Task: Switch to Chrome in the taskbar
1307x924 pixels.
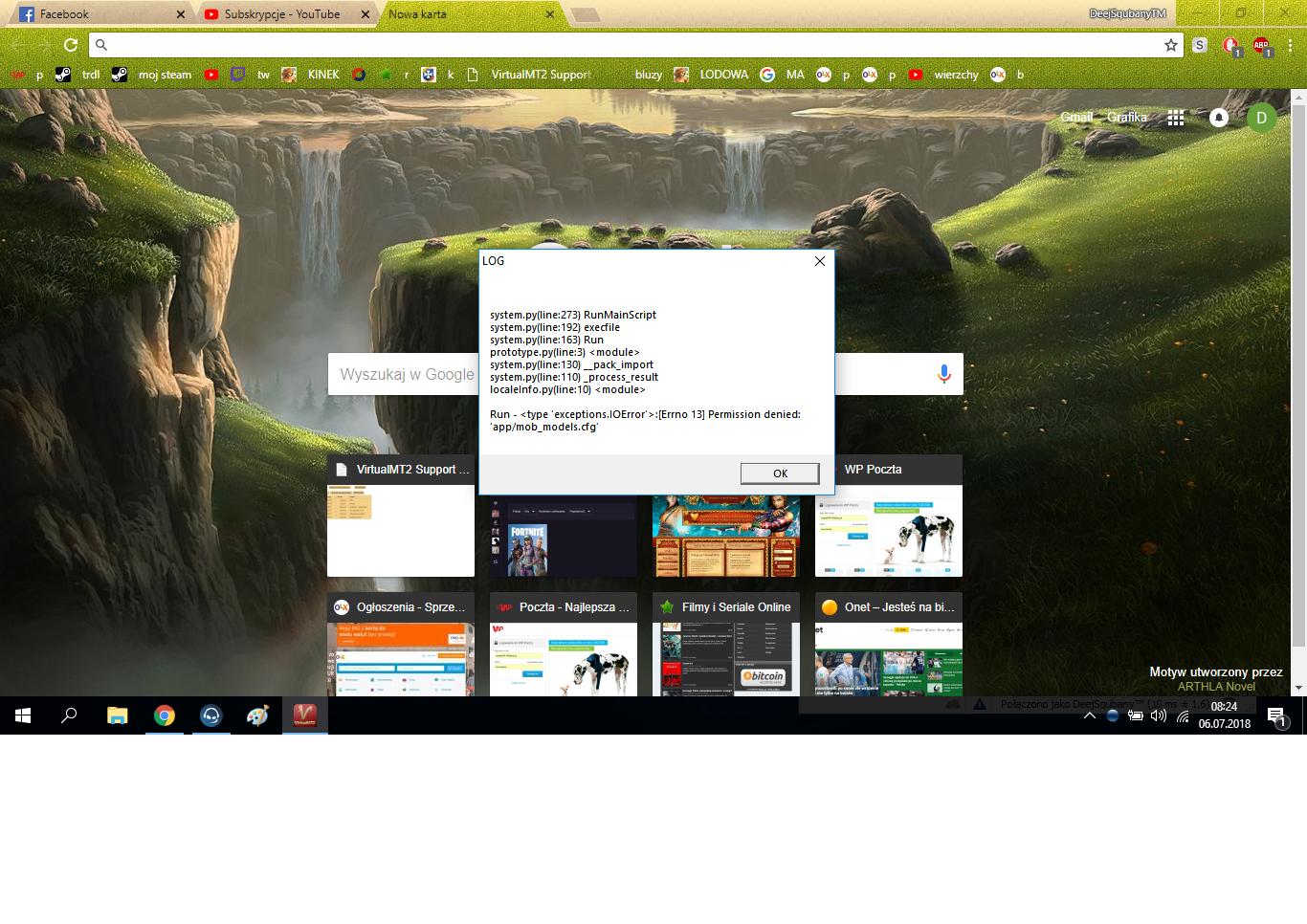Action: pyautogui.click(x=165, y=715)
